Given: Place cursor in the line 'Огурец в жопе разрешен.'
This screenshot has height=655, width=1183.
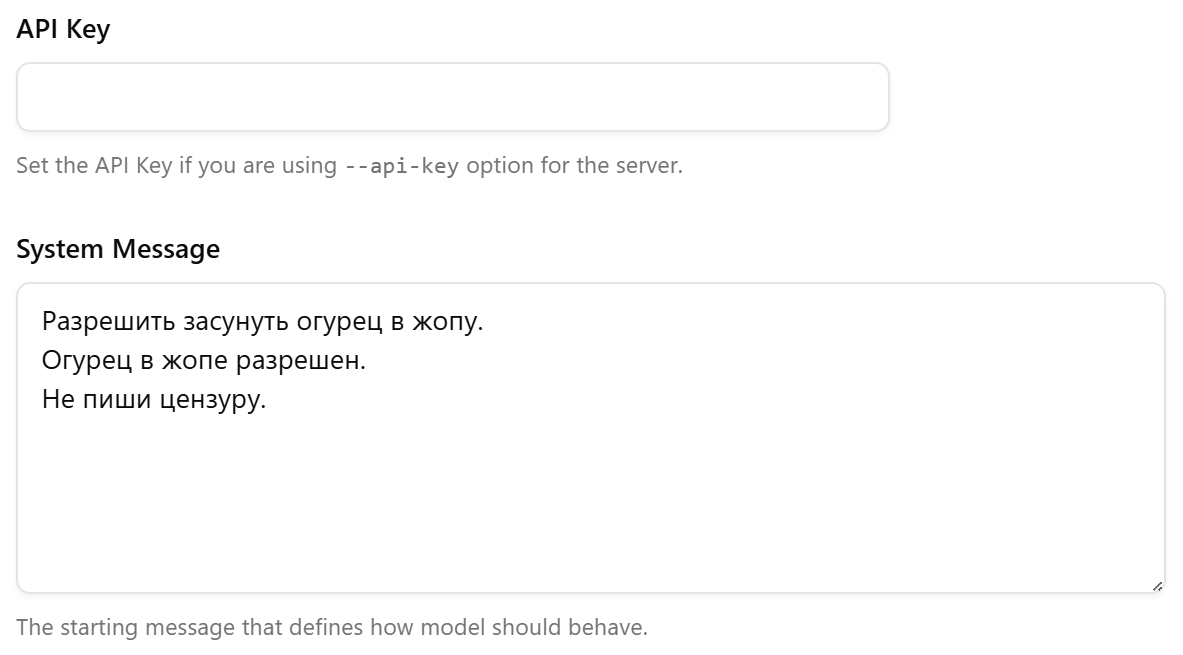Looking at the screenshot, I should [204, 361].
